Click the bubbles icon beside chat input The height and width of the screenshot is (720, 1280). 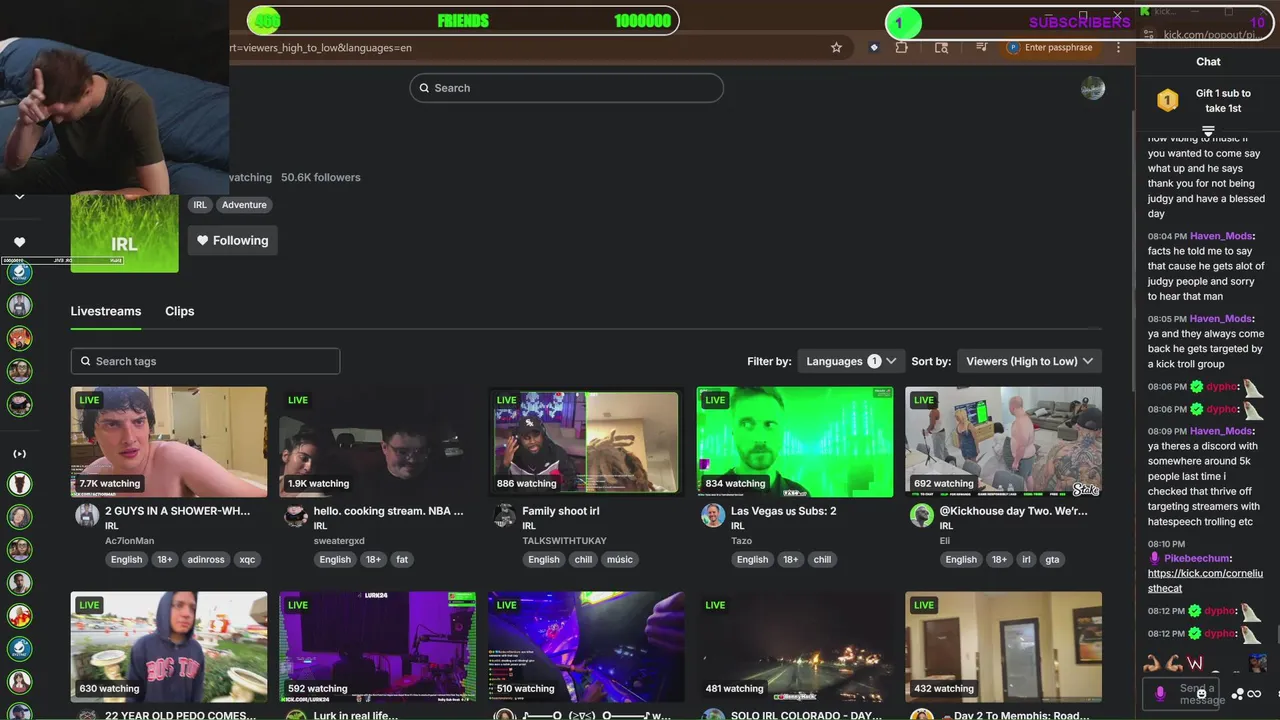pyautogui.click(x=1239, y=694)
